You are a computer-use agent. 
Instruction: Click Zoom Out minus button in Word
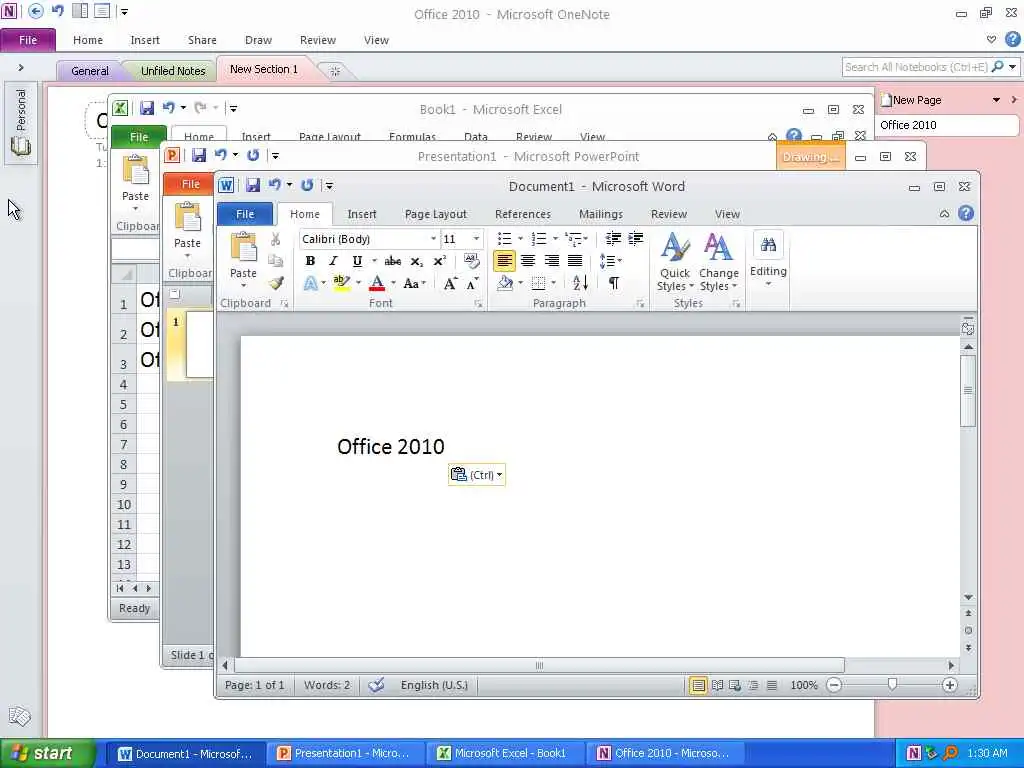(834, 685)
